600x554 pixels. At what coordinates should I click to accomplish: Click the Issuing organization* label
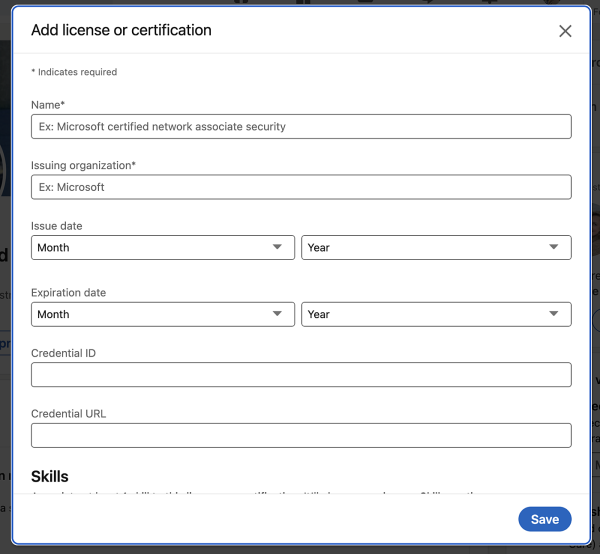click(x=83, y=165)
